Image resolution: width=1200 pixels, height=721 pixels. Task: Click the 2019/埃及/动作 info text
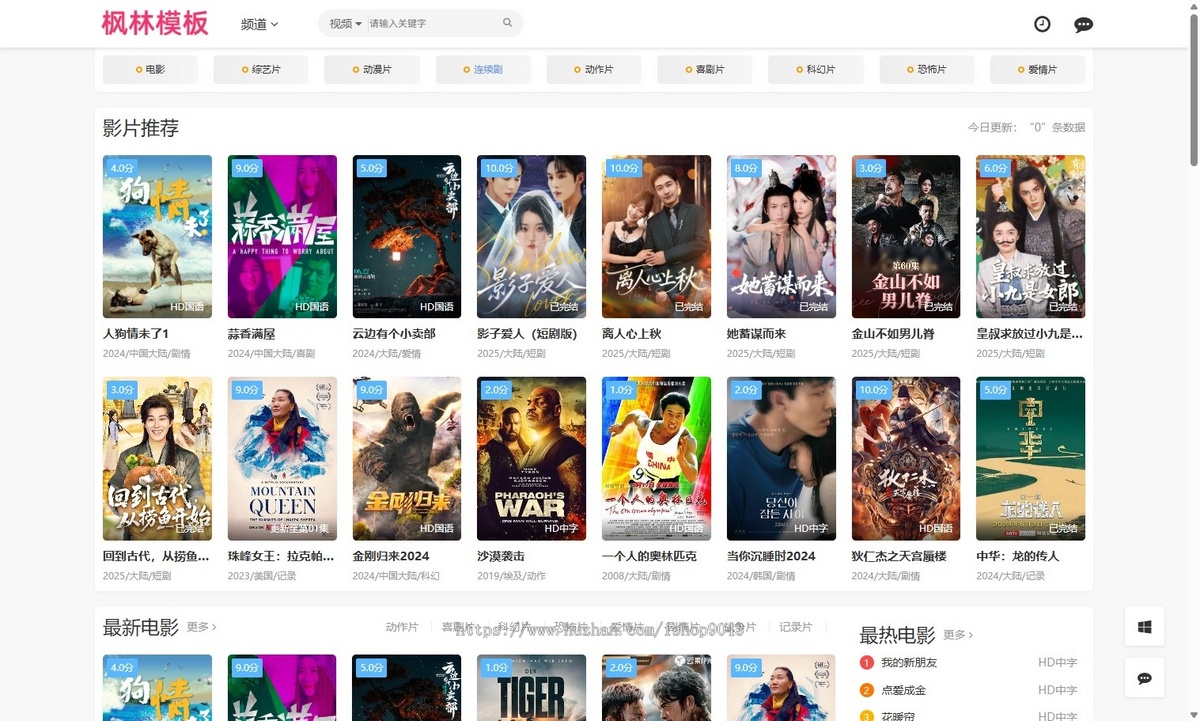[x=511, y=576]
